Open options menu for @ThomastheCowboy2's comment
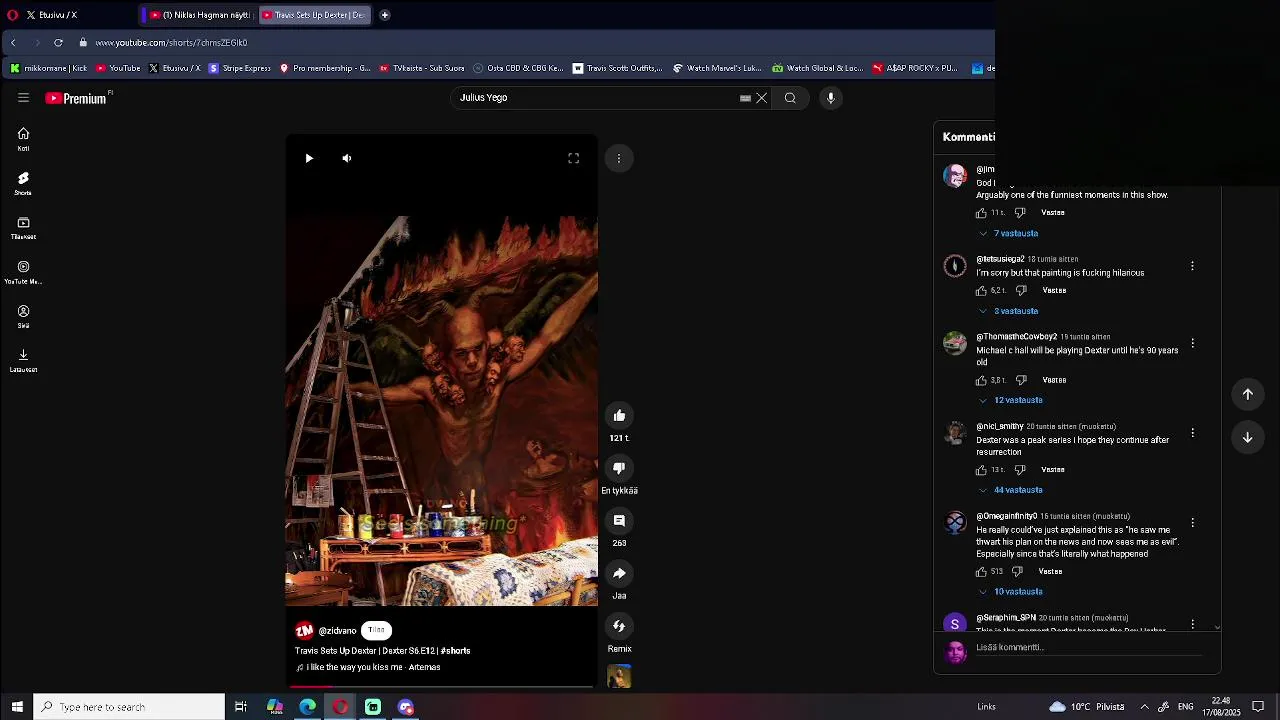The height and width of the screenshot is (720, 1280). (x=1192, y=343)
